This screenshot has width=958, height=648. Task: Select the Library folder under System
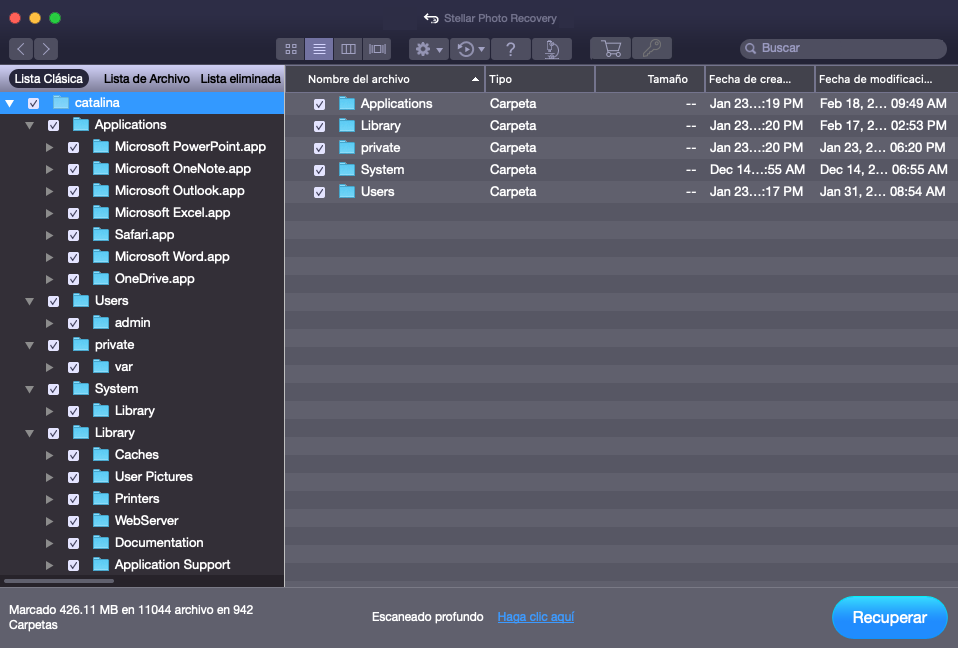(x=134, y=410)
